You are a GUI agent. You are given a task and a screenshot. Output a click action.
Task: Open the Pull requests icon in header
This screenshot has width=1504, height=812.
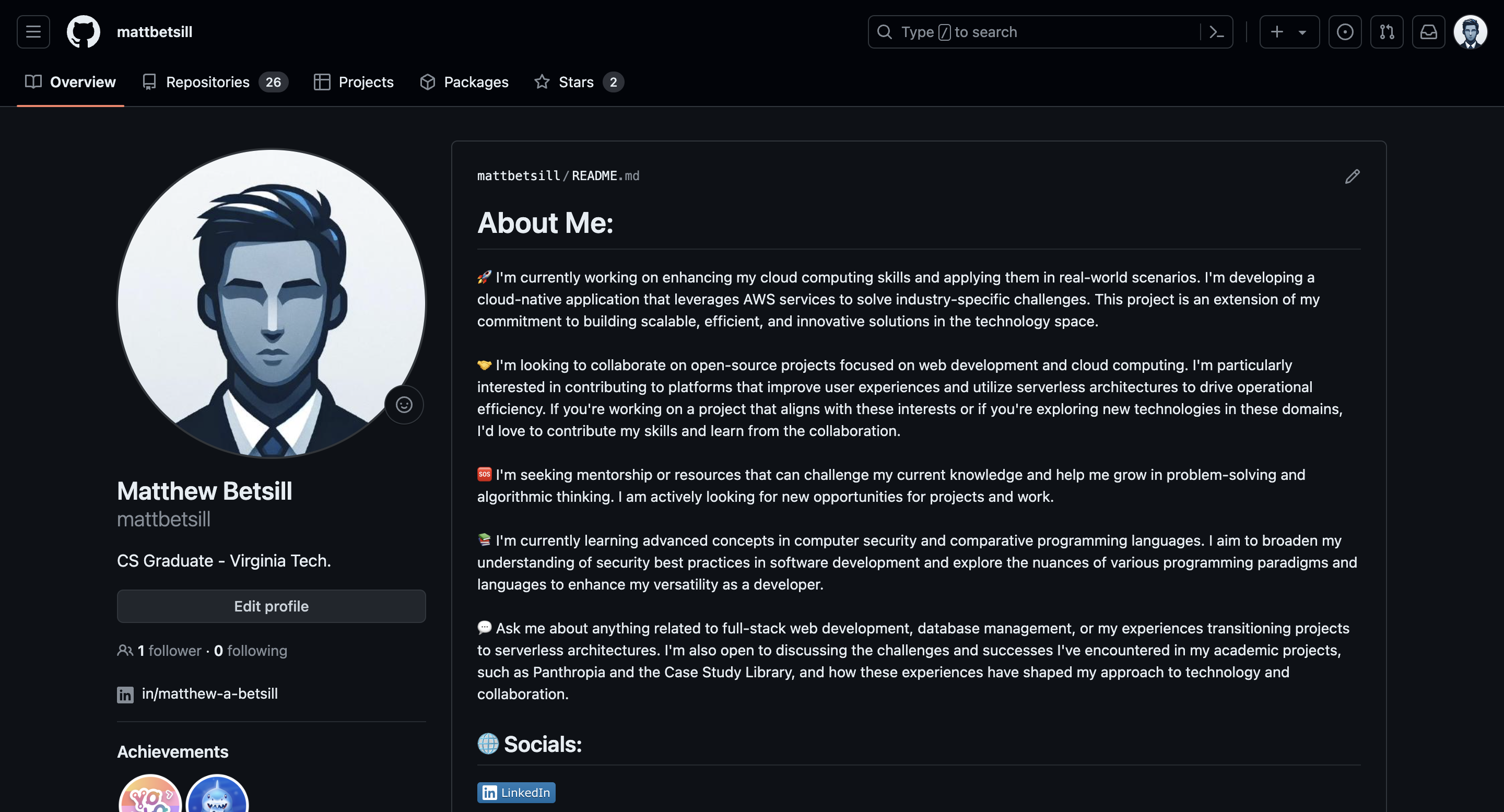point(1386,31)
